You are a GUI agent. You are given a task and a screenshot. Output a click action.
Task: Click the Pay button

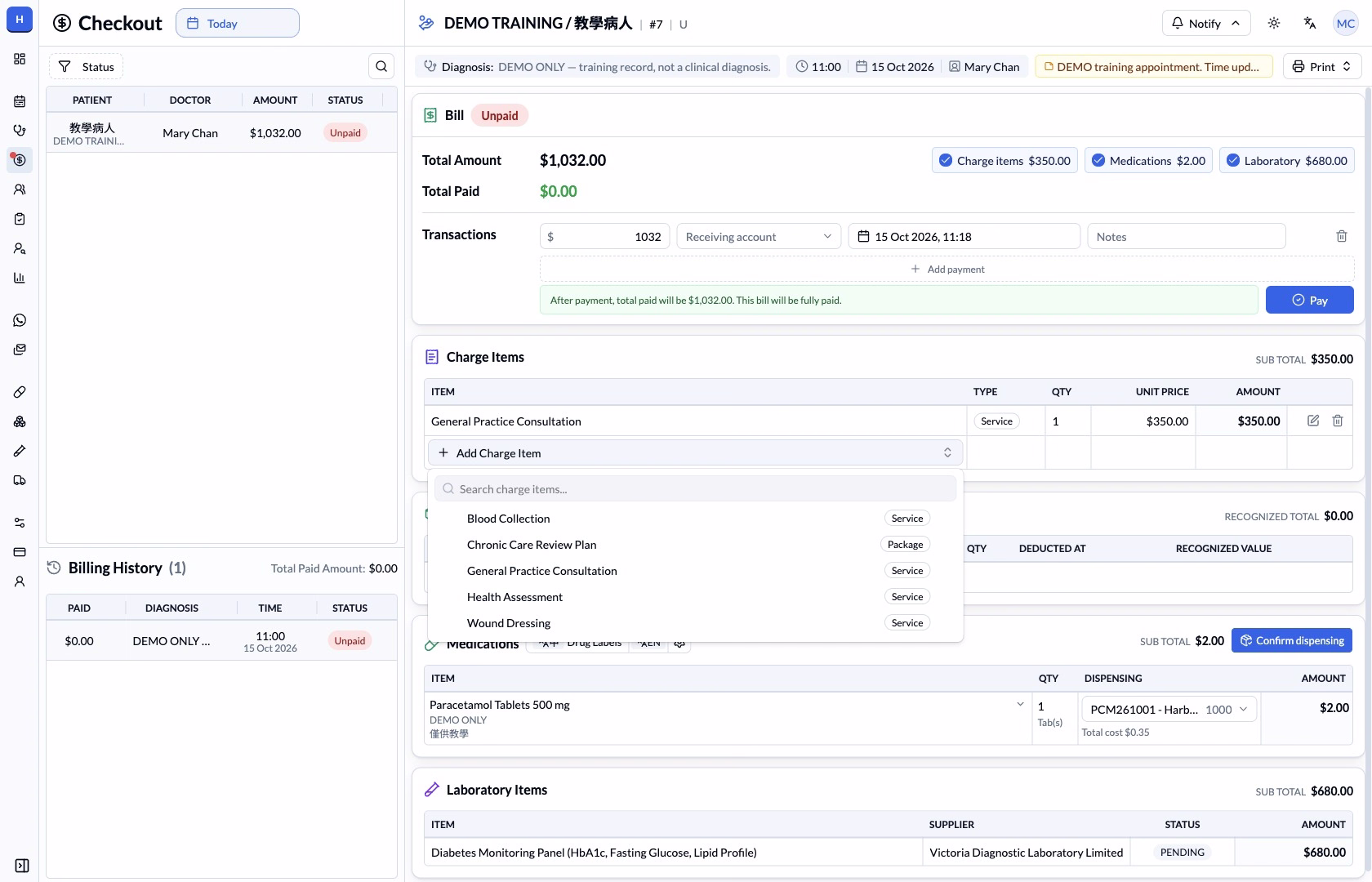coord(1309,300)
